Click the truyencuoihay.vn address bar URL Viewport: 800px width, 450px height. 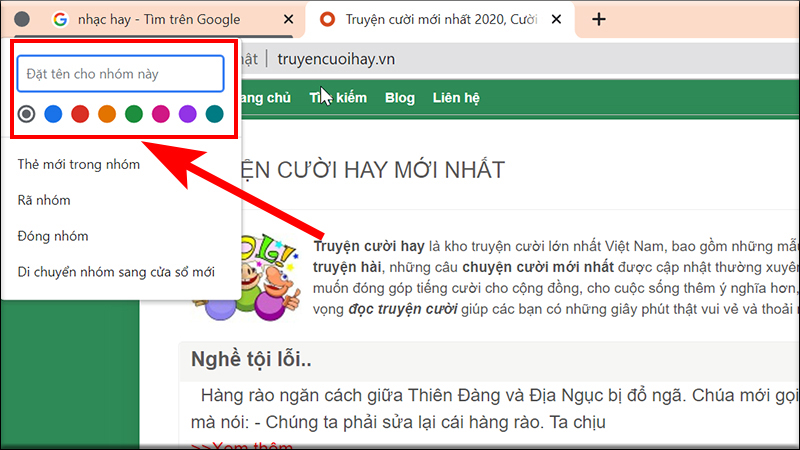click(336, 59)
